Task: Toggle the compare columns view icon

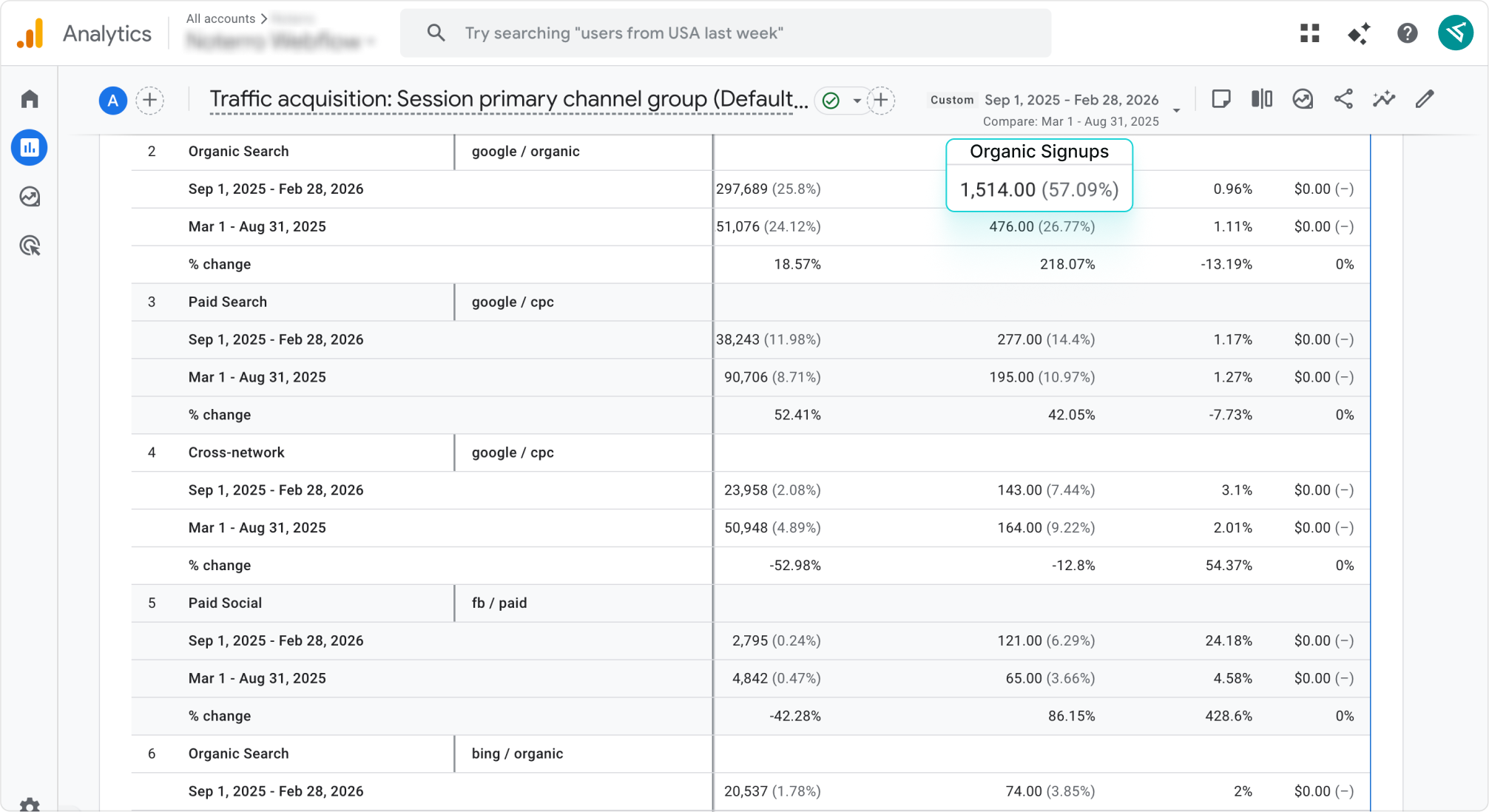Action: pos(1262,99)
